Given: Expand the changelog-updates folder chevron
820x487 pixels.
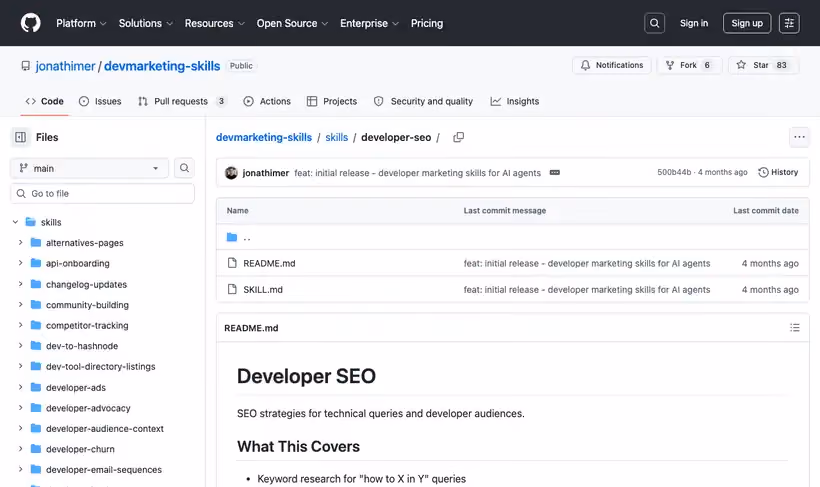Looking at the screenshot, I should [x=20, y=284].
